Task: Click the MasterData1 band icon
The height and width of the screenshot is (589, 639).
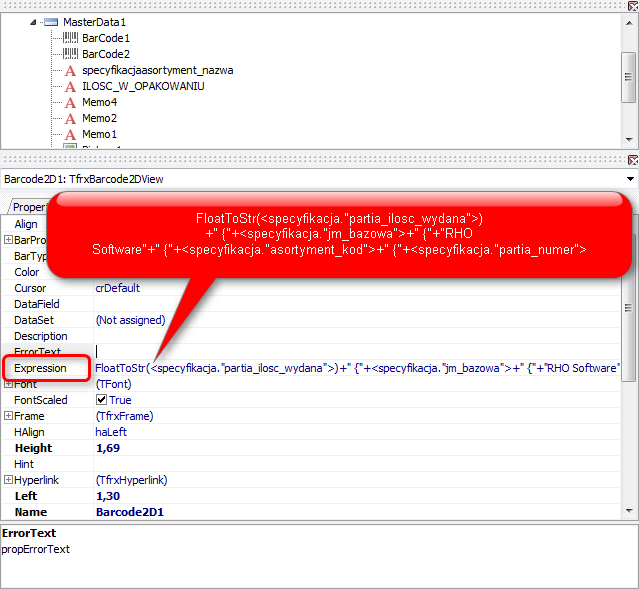Action: tap(51, 22)
